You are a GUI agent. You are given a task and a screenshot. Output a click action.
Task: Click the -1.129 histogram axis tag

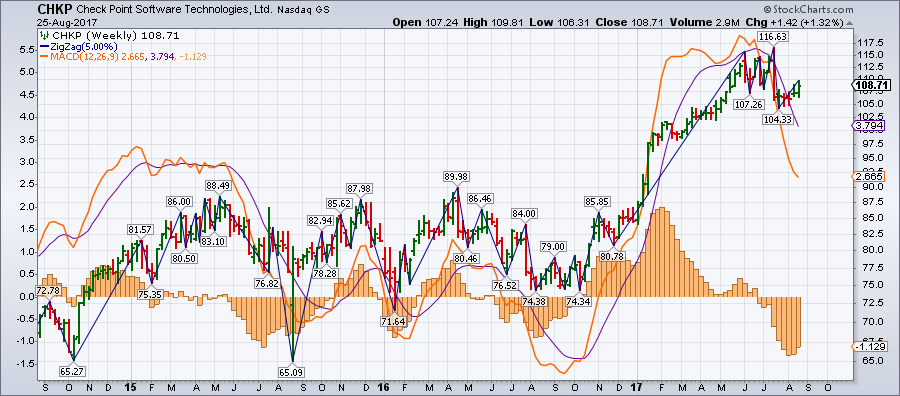(870, 346)
